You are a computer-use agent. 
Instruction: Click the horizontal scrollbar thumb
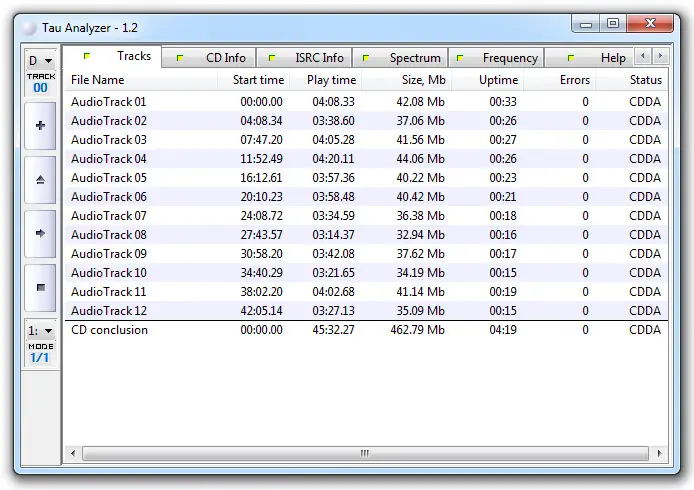click(x=365, y=453)
